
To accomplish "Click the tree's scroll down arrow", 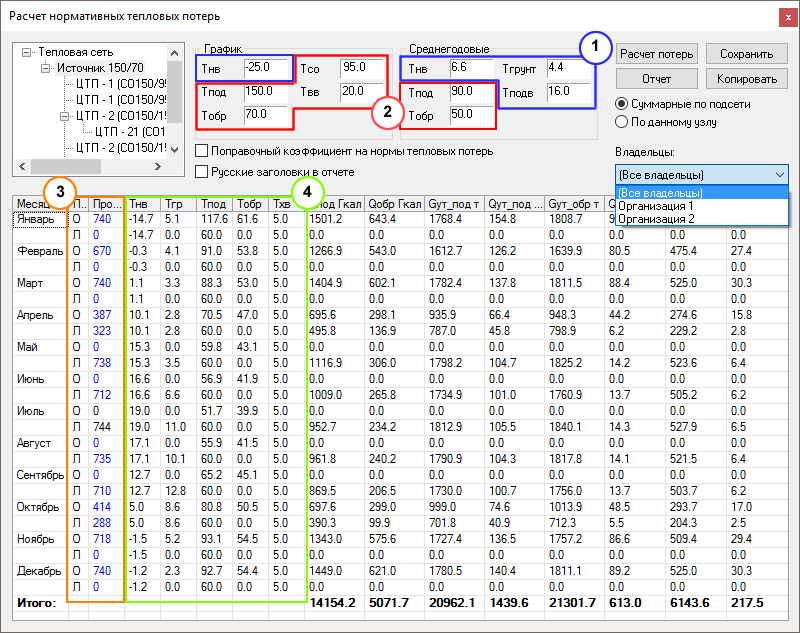I will 175,148.
